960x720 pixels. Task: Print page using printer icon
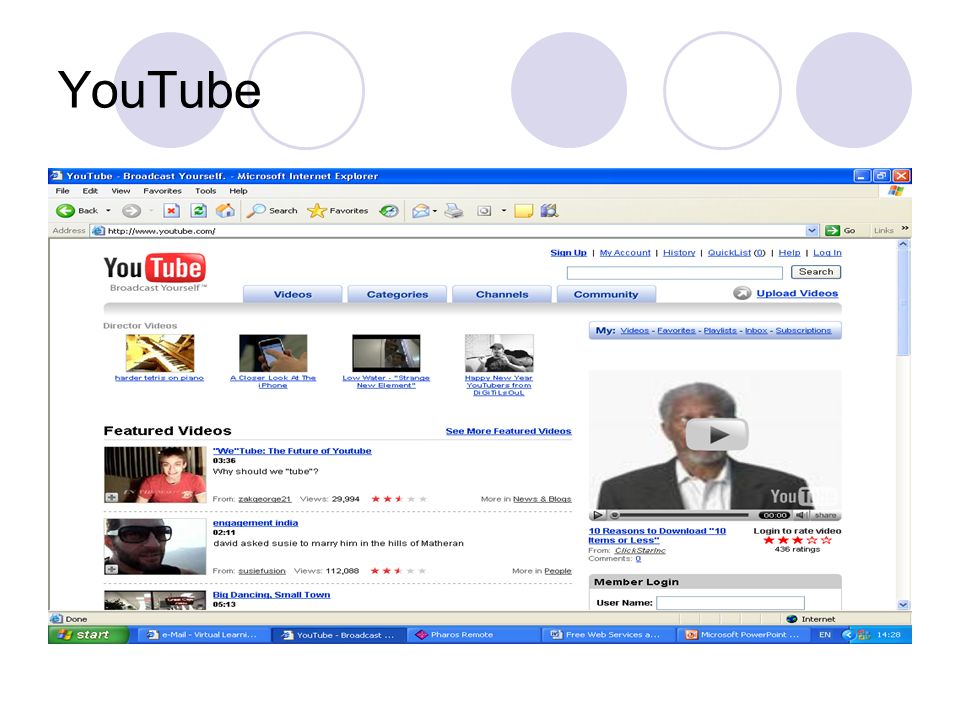coord(454,211)
